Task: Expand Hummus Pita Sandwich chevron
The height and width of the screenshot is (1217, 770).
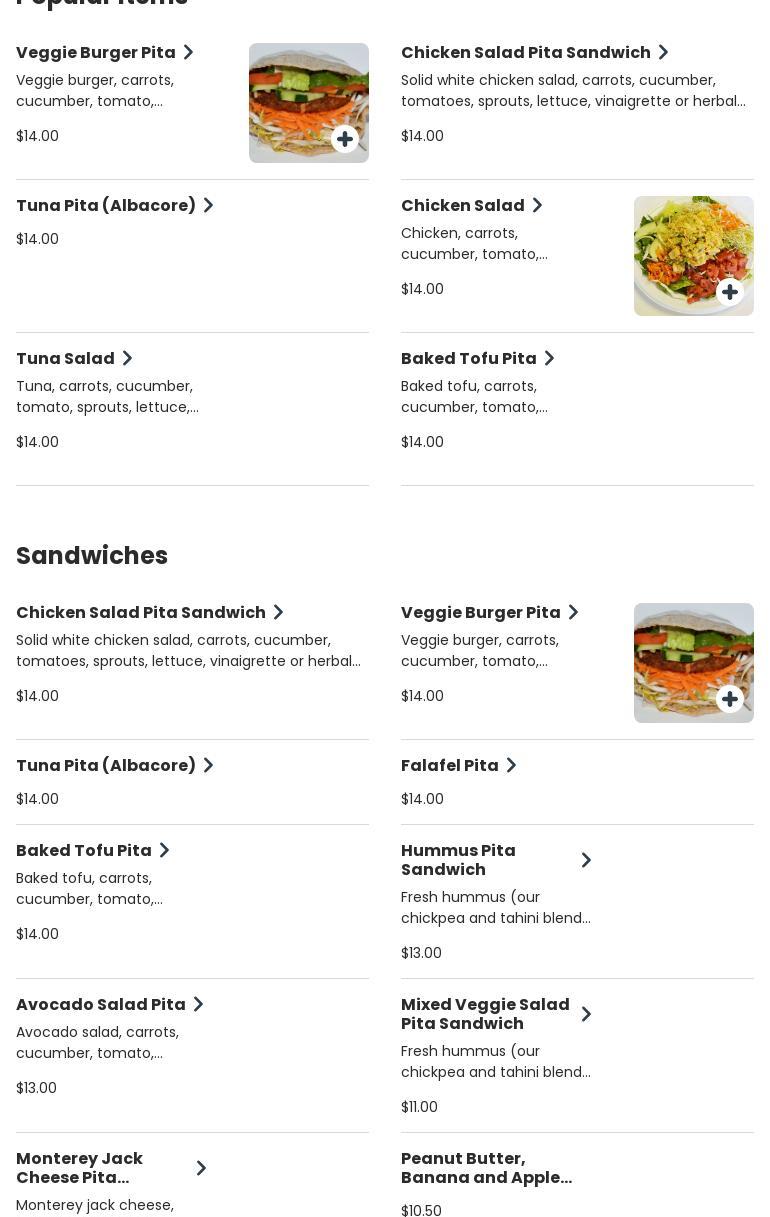Action: click(586, 860)
